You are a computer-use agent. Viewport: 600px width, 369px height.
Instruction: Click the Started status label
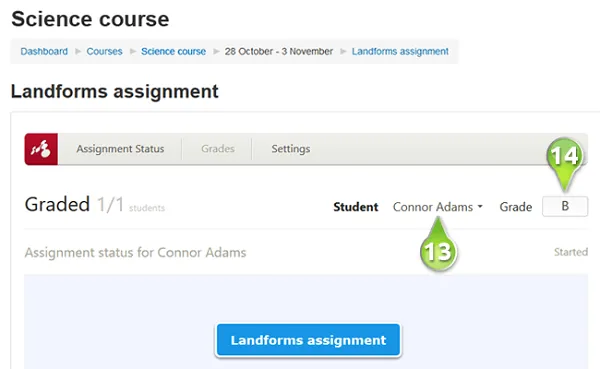[x=571, y=252]
